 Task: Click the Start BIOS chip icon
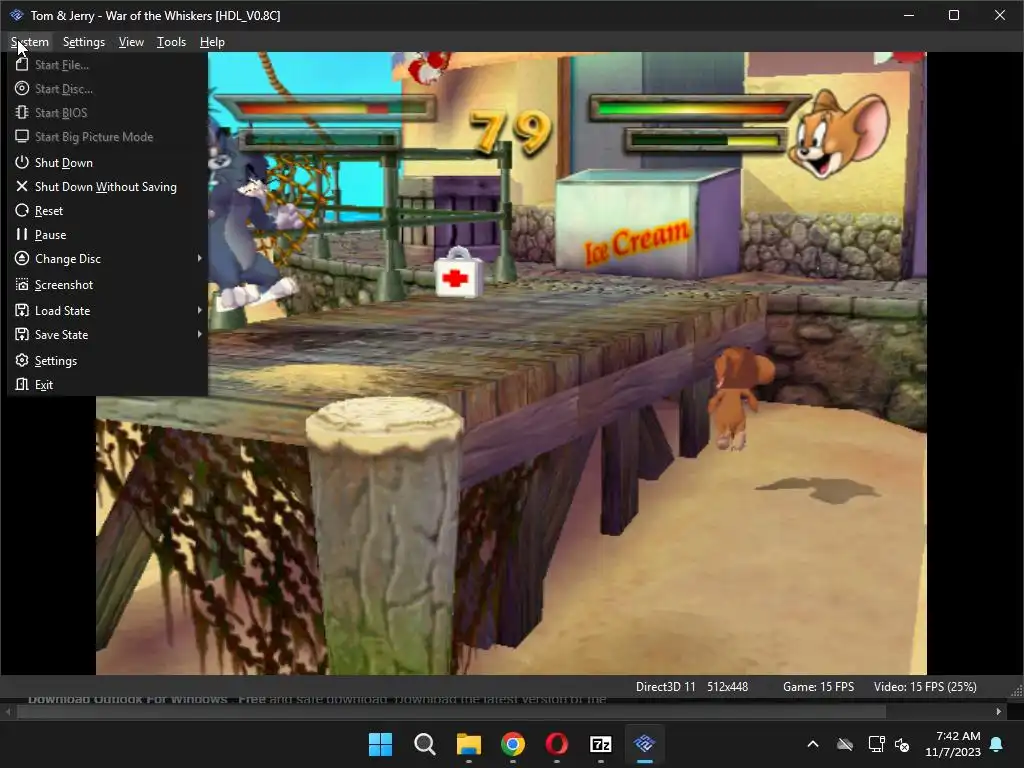(22, 112)
